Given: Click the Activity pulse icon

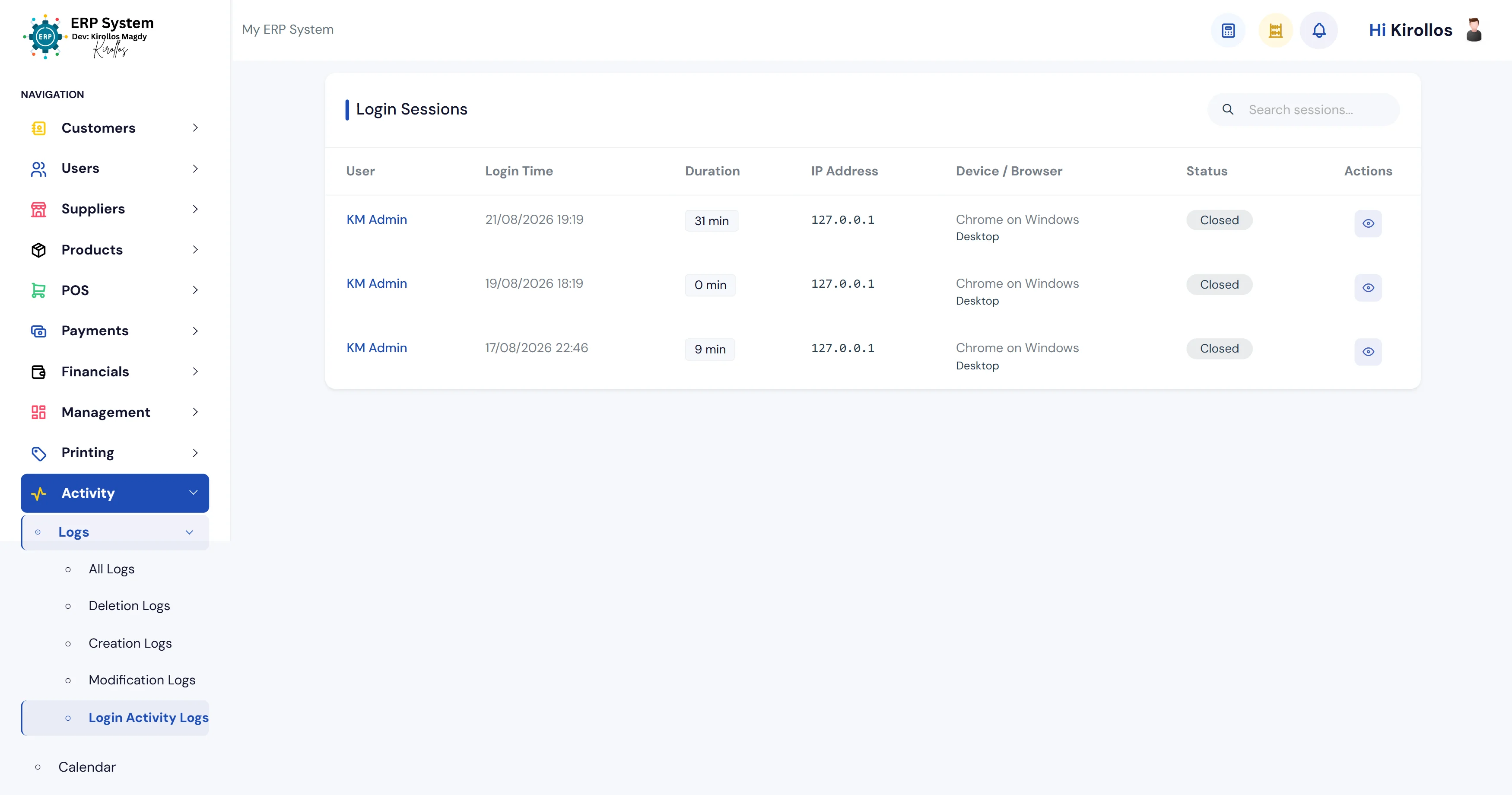Looking at the screenshot, I should [39, 494].
